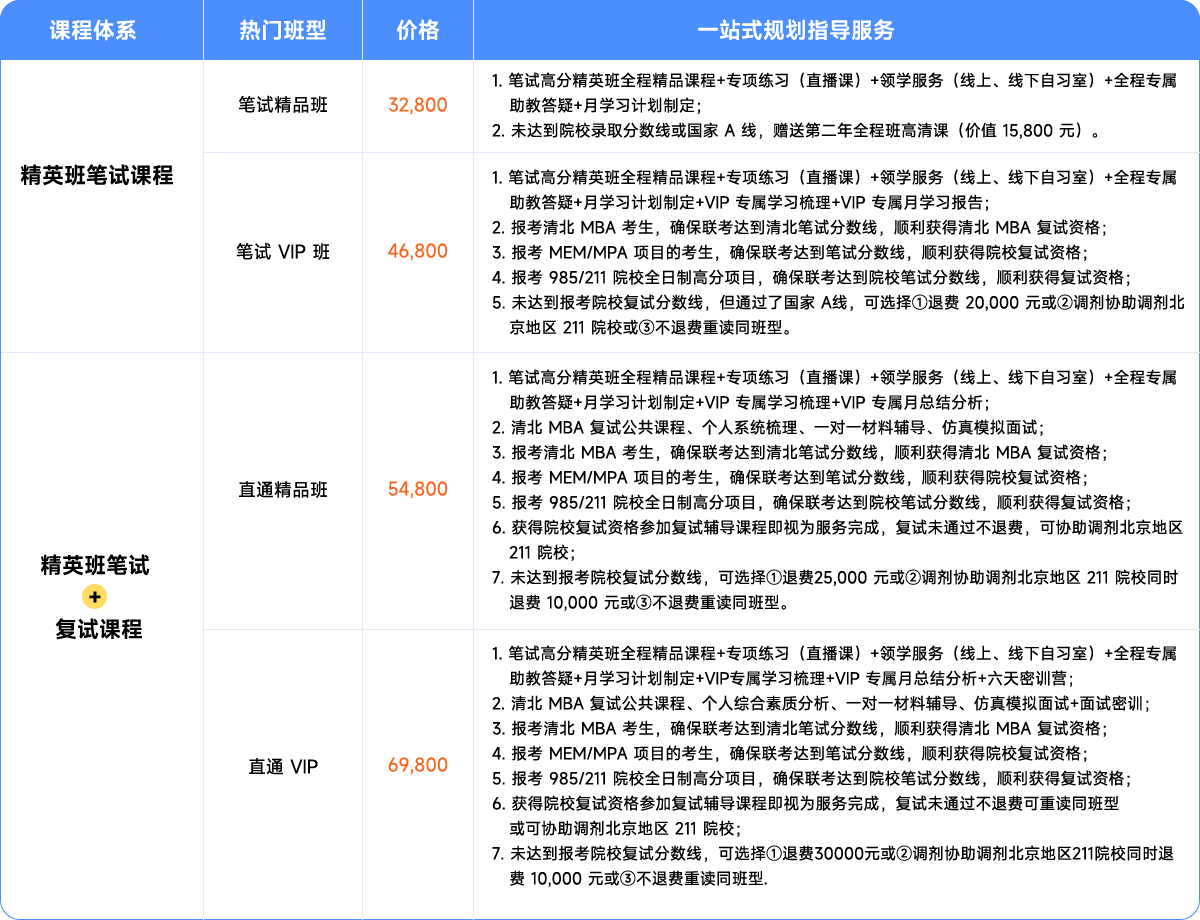Image resolution: width=1200 pixels, height=920 pixels.
Task: Select the 笔试 VIP 班 class name
Action: coord(283,251)
